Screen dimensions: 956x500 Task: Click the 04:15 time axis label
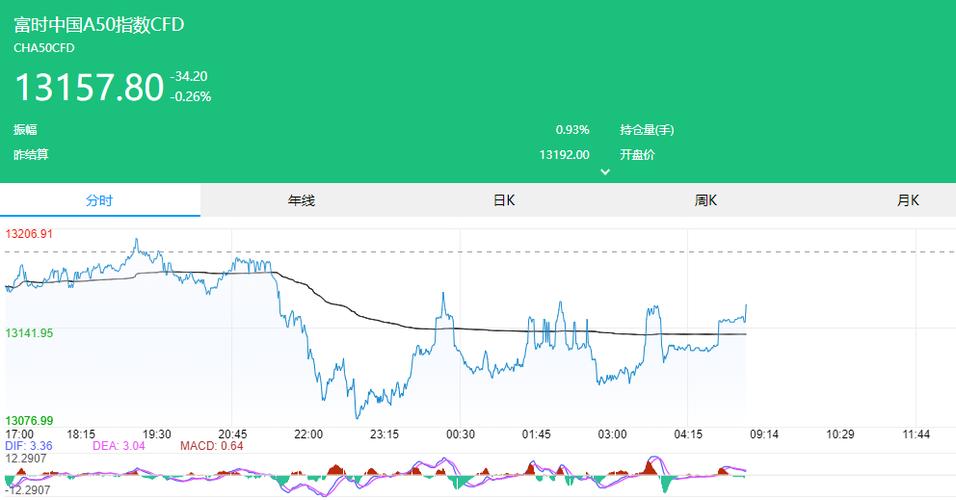[688, 434]
